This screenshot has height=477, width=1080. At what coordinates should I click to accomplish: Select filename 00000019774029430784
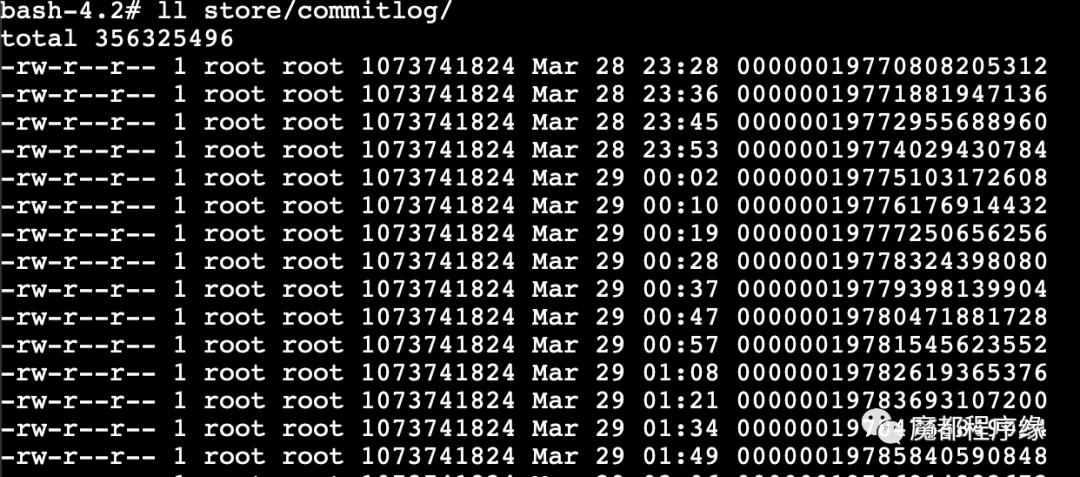coord(892,149)
